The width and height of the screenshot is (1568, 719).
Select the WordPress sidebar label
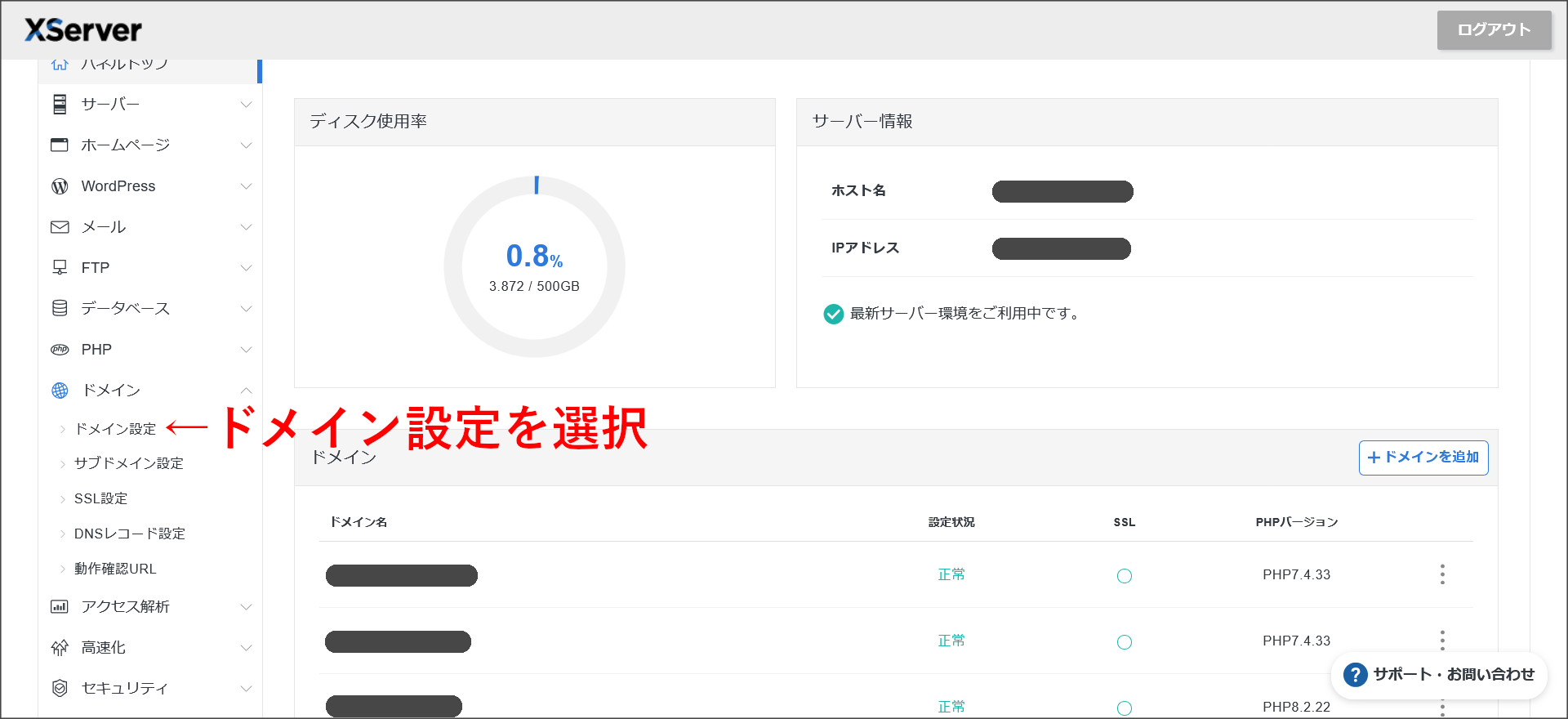point(118,186)
